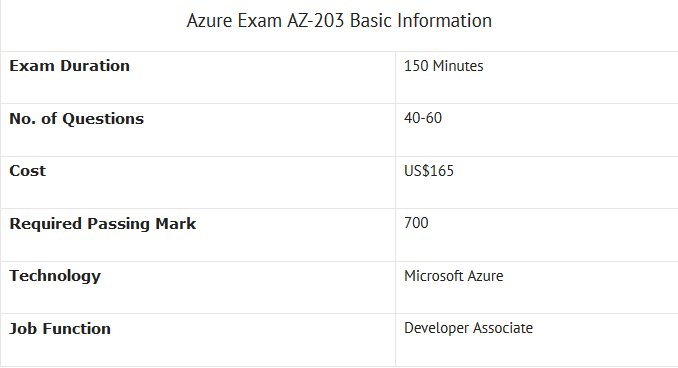Click the table title Azure Exam AZ-203 Basic Information
This screenshot has width=678, height=368.
pos(339,21)
